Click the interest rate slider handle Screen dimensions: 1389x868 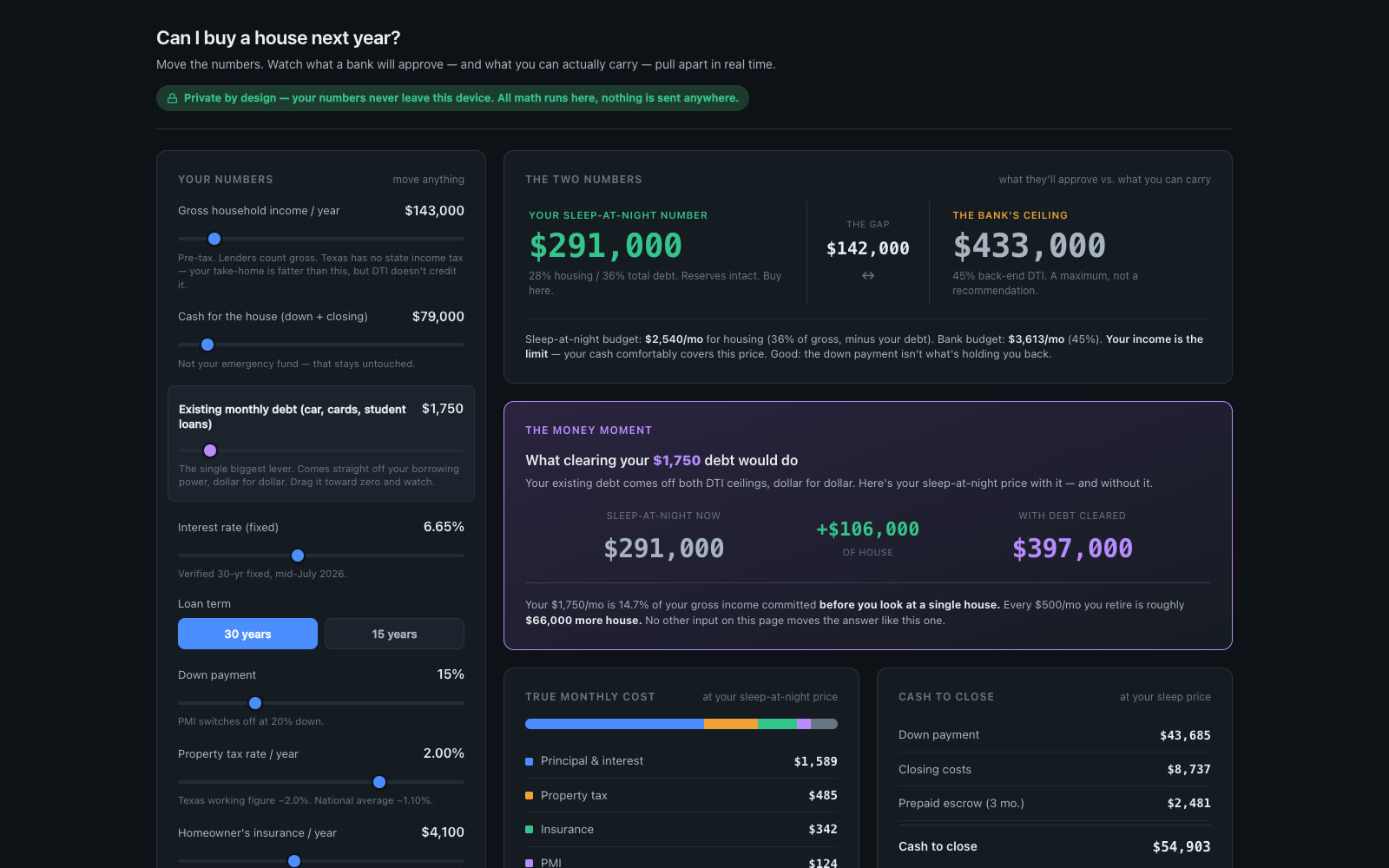click(298, 556)
